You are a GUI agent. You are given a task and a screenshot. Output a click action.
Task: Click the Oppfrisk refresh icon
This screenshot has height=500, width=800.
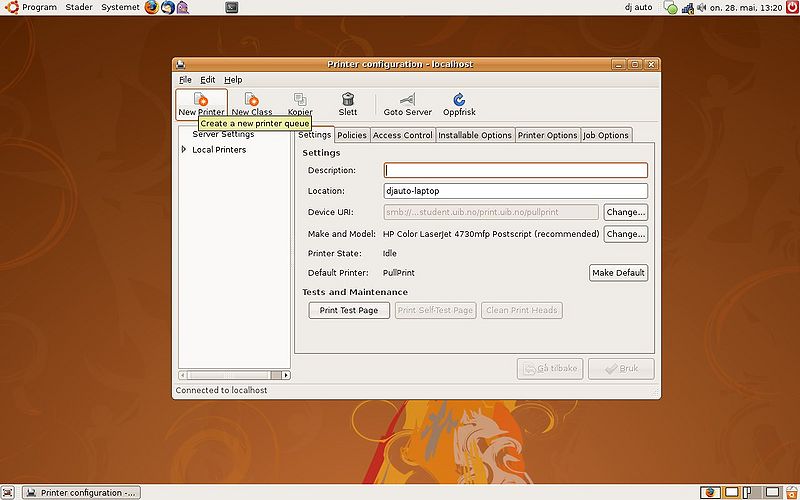click(x=459, y=98)
